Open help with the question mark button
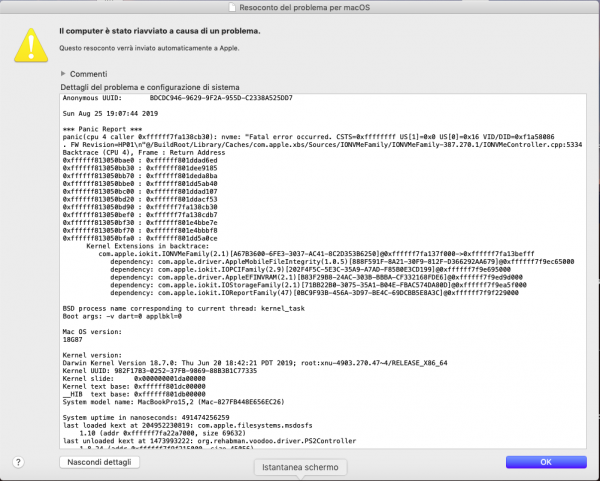600x481 pixels. coord(18,462)
